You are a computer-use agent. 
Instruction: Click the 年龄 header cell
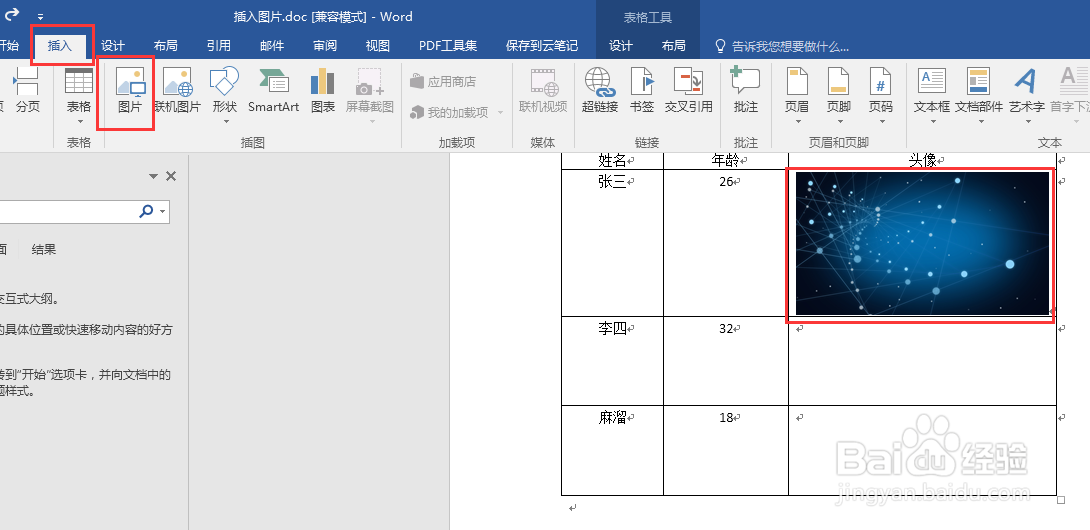(x=726, y=161)
